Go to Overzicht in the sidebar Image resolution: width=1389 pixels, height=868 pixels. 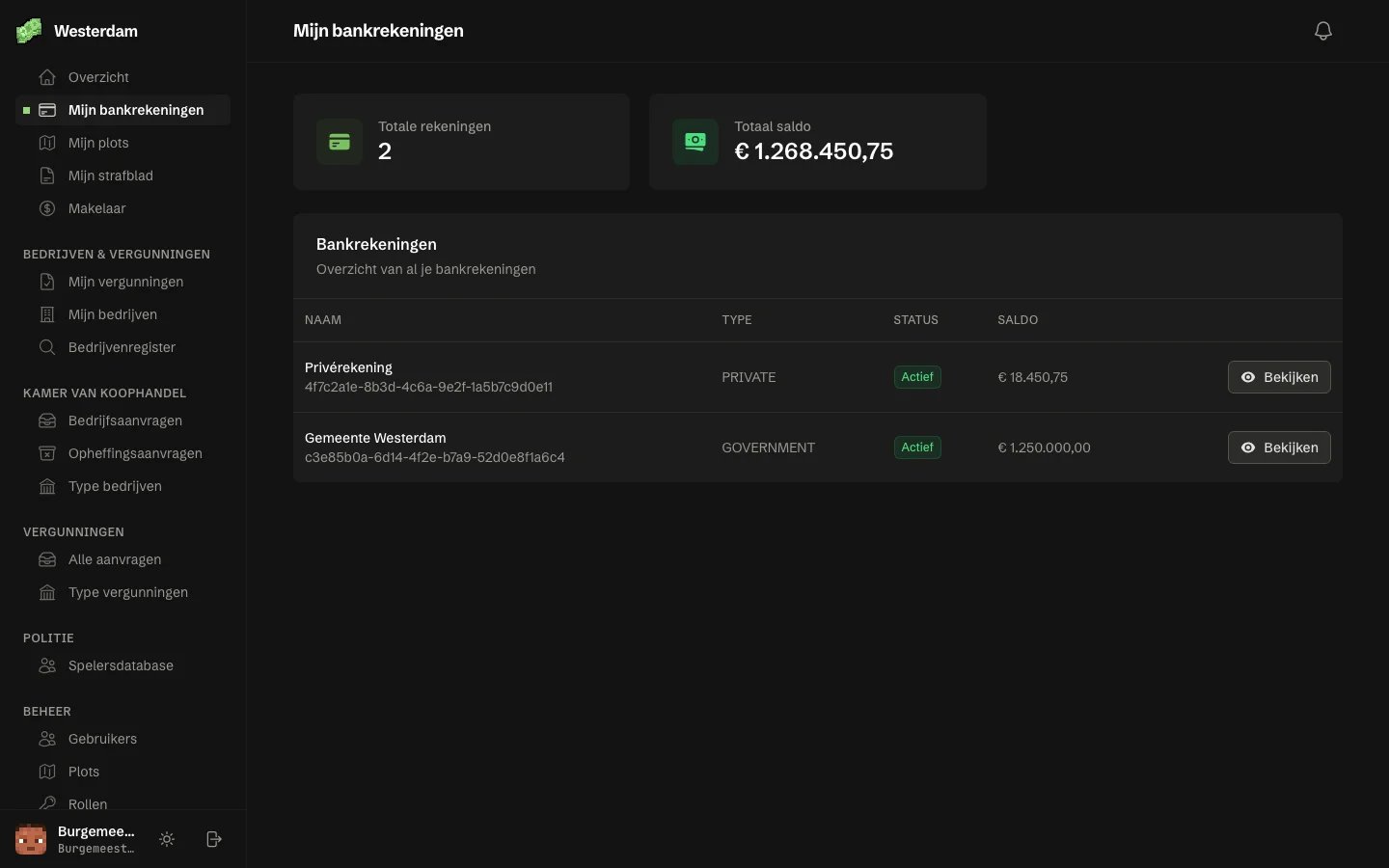coord(123,77)
